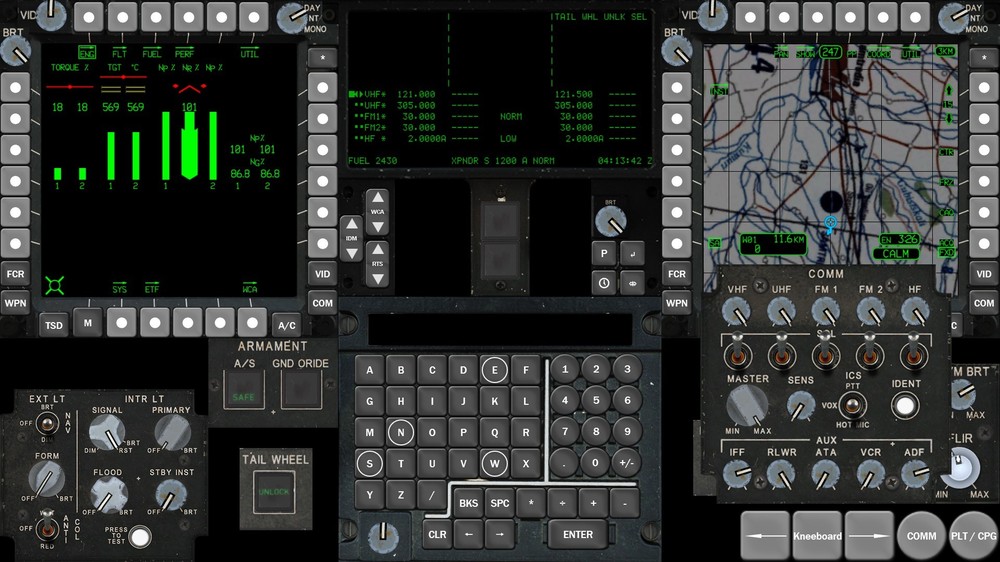Click the WCA down arrow
The width and height of the screenshot is (1000, 562).
378,226
